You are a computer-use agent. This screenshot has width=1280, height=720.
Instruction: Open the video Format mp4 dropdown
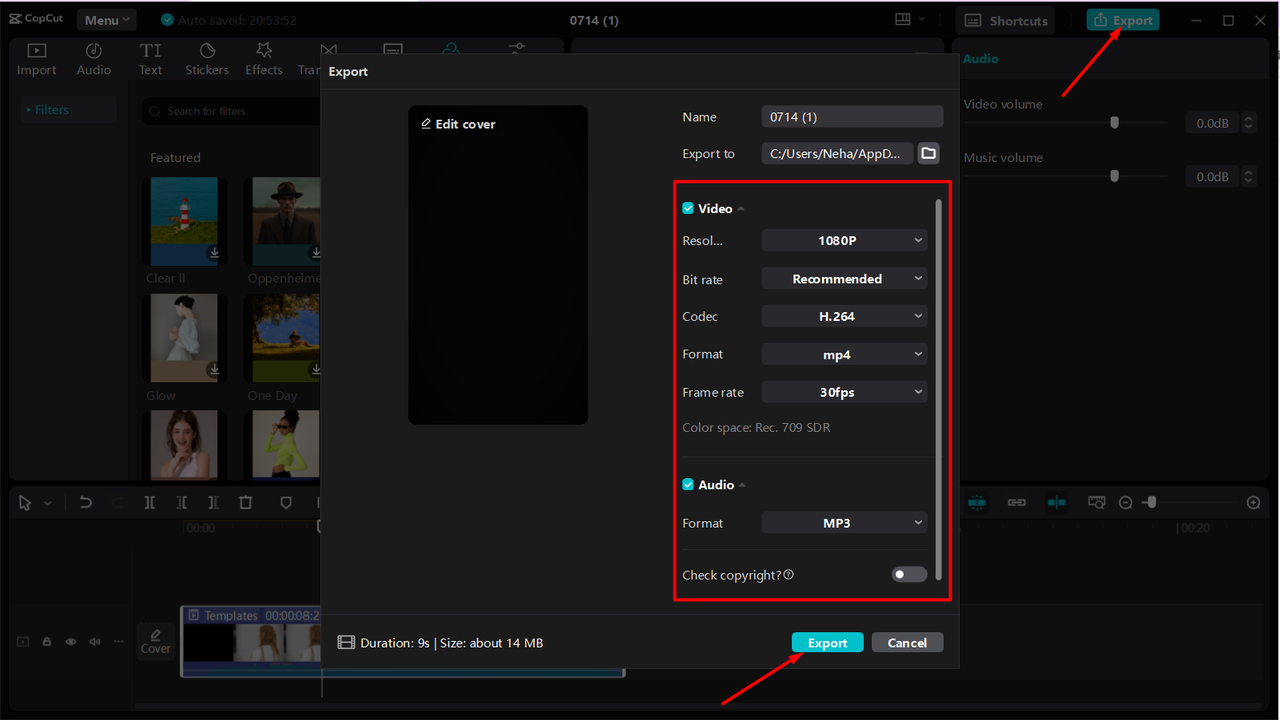[844, 354]
